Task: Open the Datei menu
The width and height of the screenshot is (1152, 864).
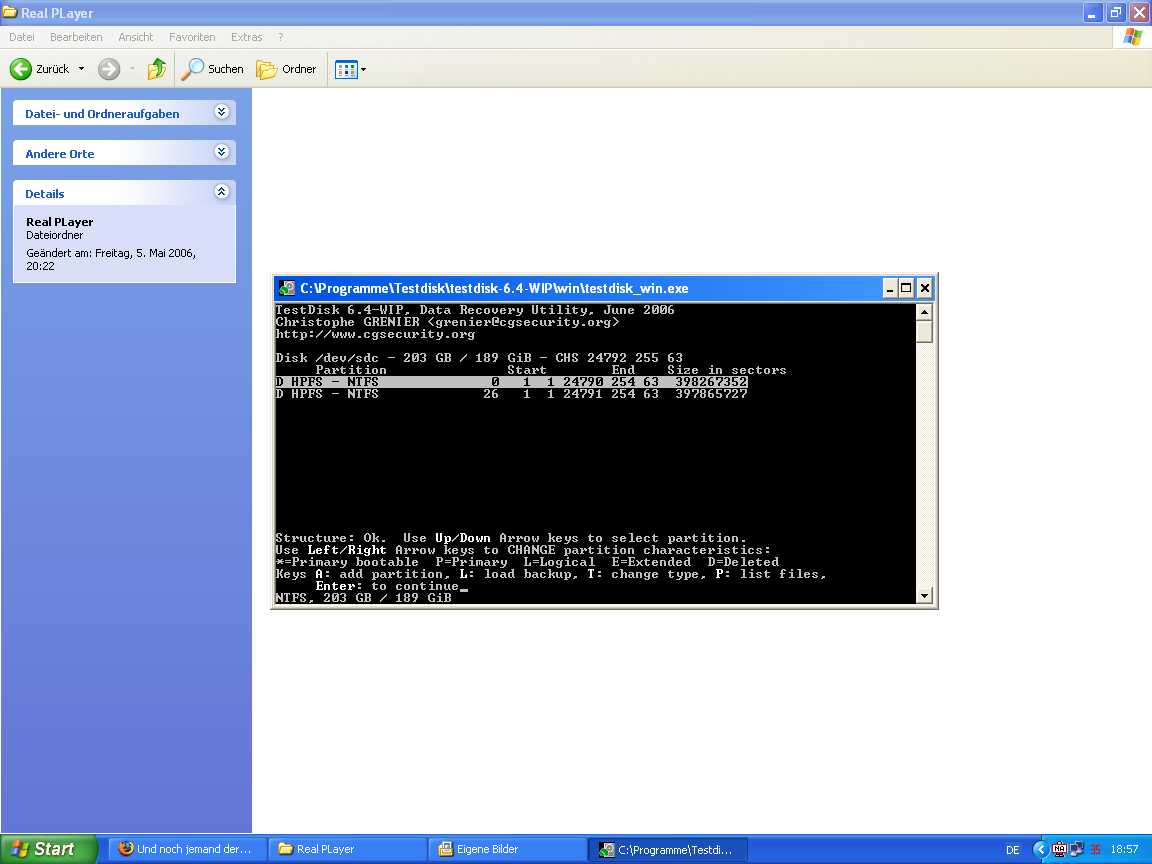Action: coord(21,37)
